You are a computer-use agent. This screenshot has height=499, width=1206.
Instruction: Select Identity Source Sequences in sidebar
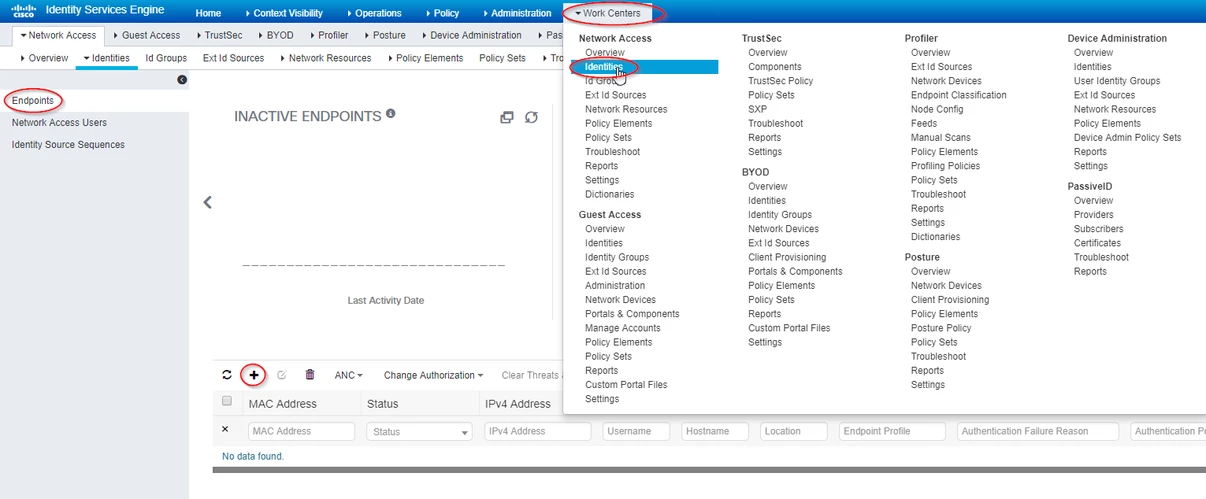(68, 144)
